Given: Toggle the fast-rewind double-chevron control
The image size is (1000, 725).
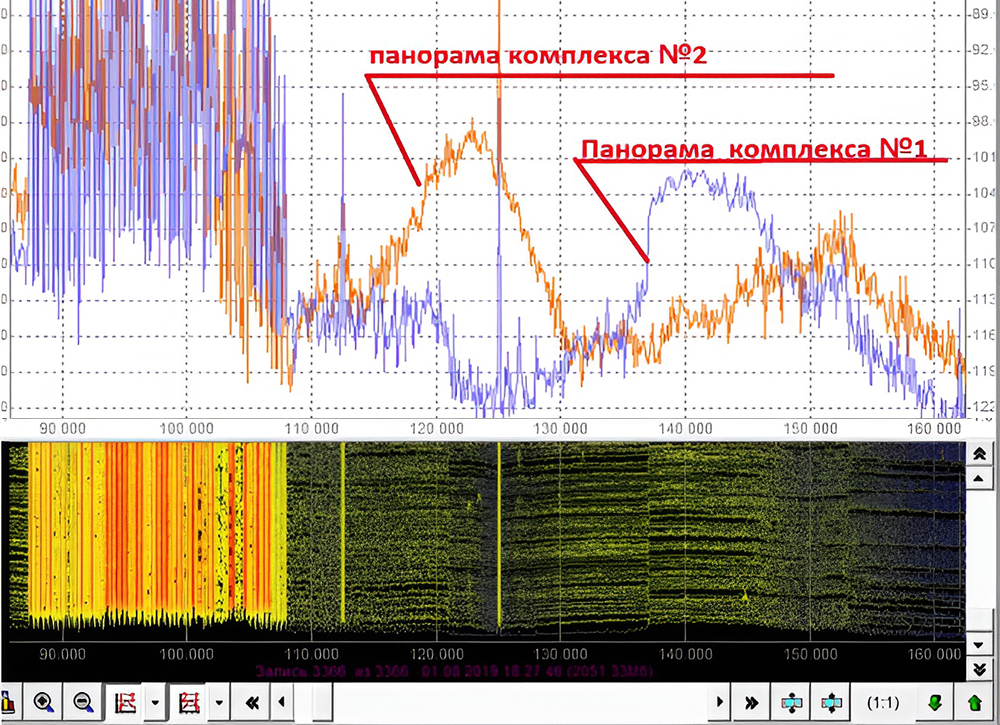Looking at the screenshot, I should [252, 702].
